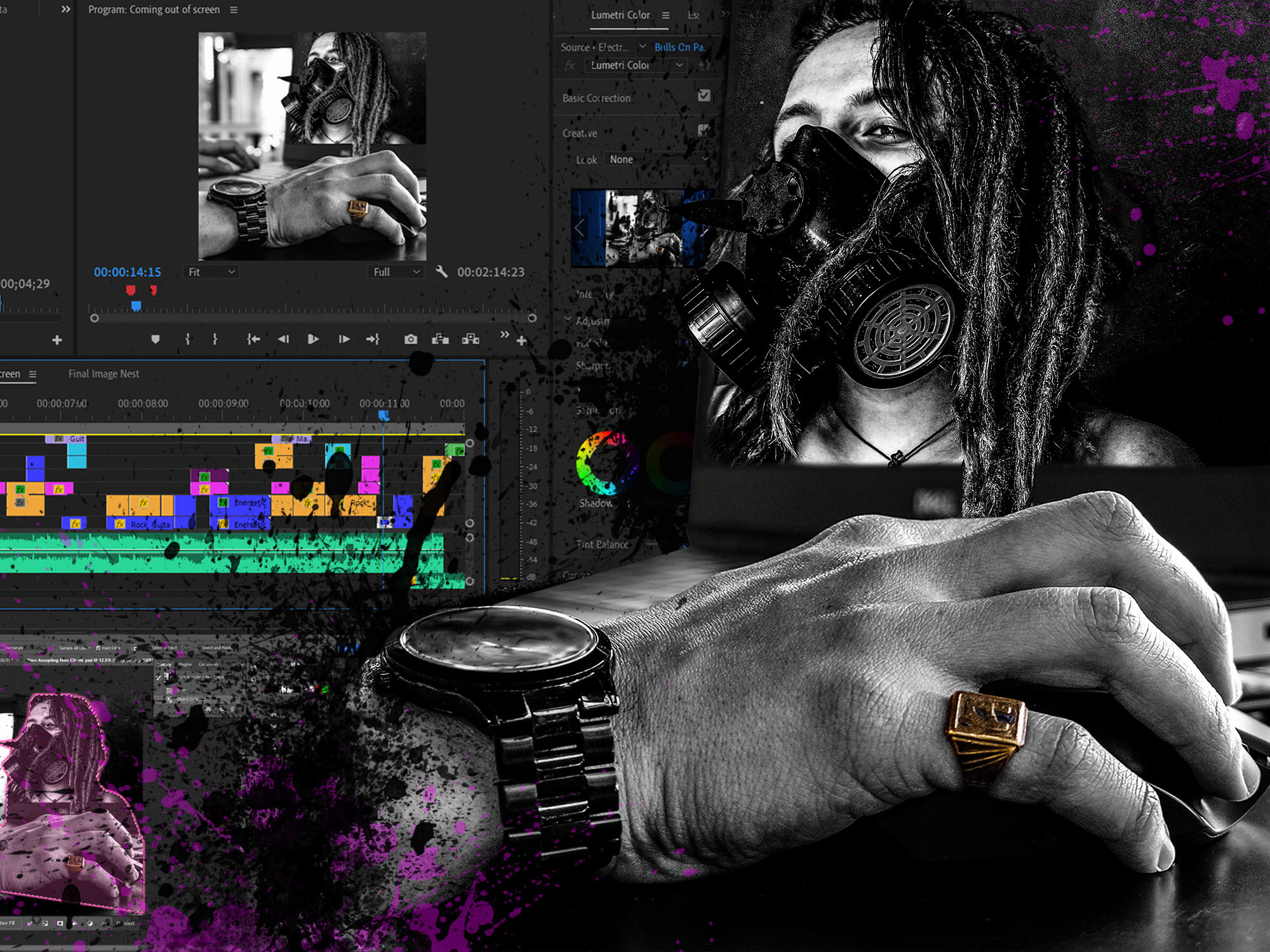
Task: Export a frame with the camera icon
Action: pyautogui.click(x=411, y=340)
